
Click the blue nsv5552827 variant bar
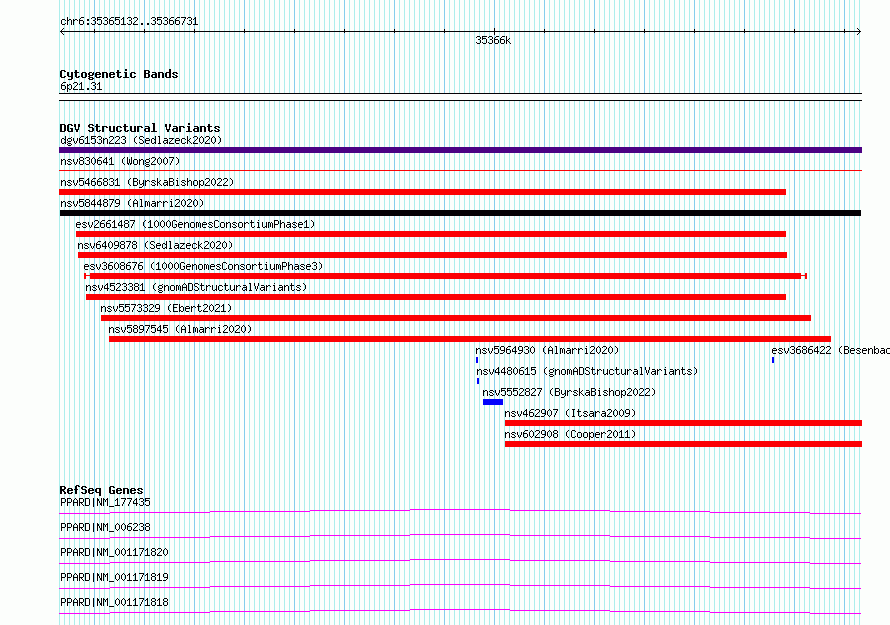point(493,402)
